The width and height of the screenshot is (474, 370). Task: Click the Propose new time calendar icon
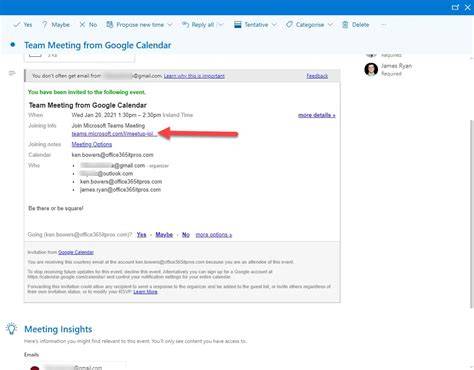click(x=109, y=24)
